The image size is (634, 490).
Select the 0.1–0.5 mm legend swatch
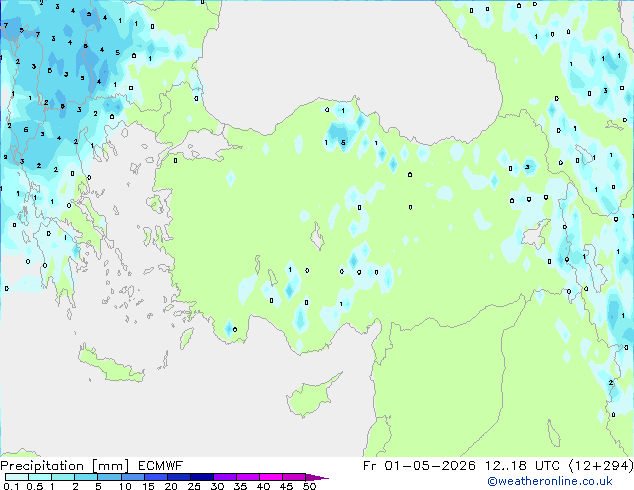coord(17,477)
